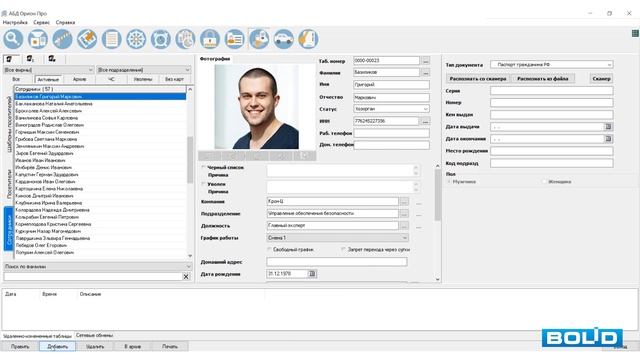This screenshot has width=640, height=360.
Task: Click the ship's wheel toolbar icon
Action: (136, 39)
